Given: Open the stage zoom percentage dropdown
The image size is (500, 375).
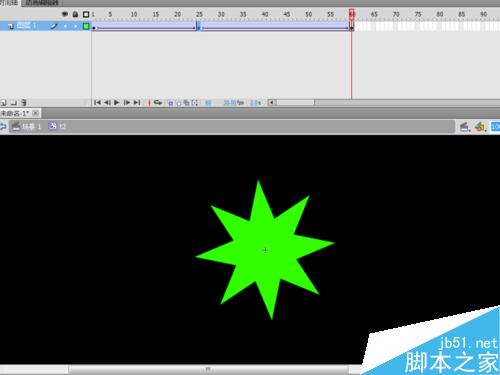Looking at the screenshot, I should (495, 127).
